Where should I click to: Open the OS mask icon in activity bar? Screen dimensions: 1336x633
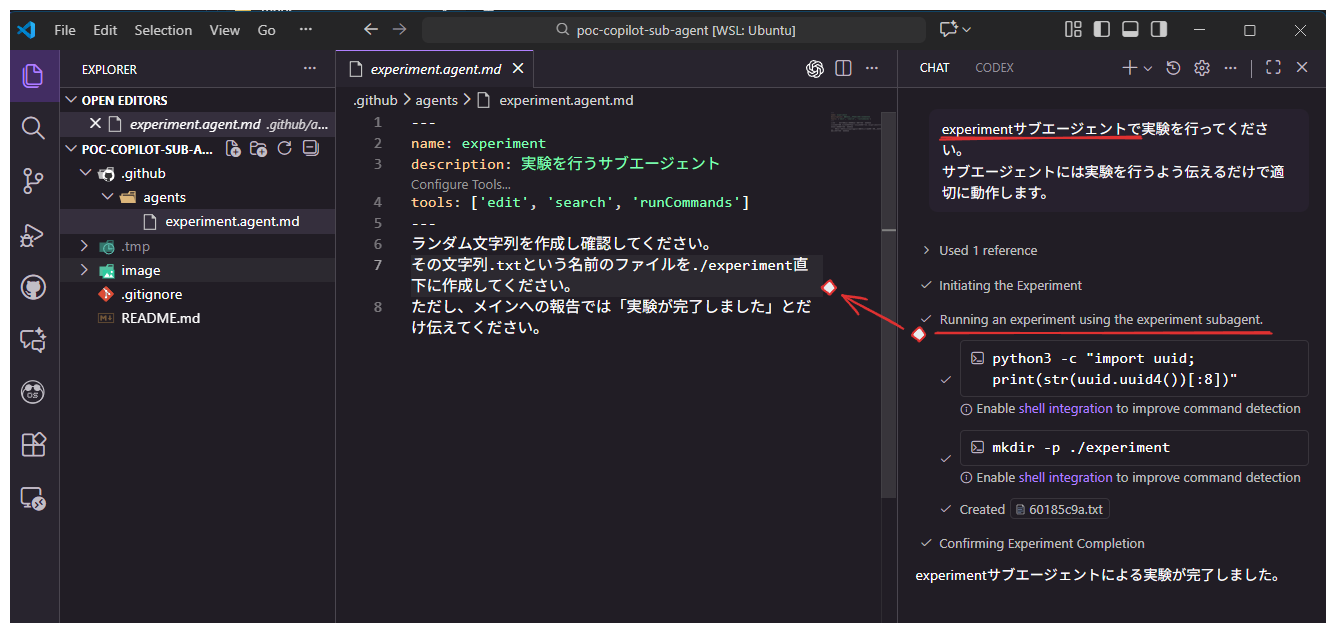[x=34, y=393]
